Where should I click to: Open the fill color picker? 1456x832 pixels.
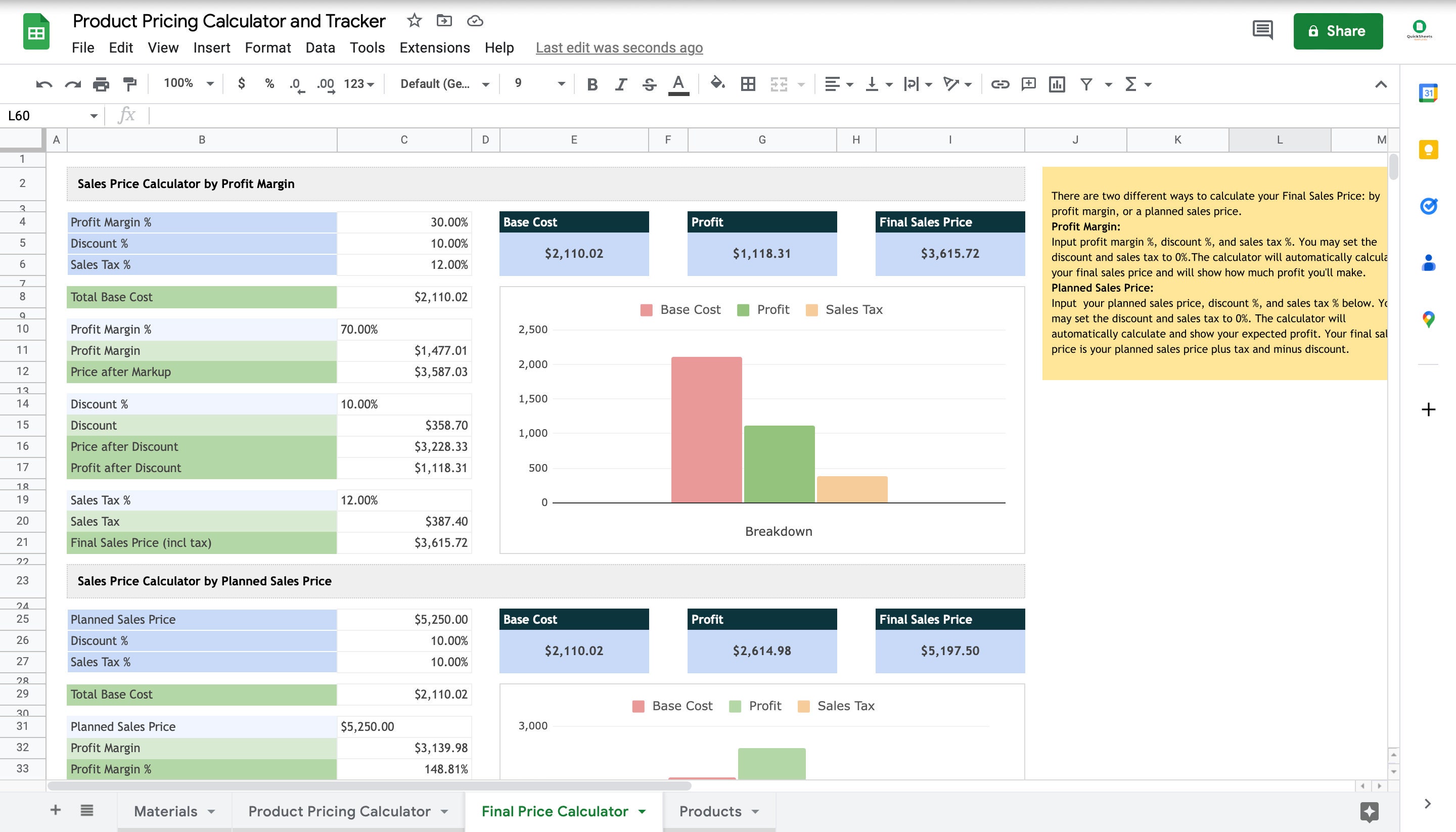[717, 84]
